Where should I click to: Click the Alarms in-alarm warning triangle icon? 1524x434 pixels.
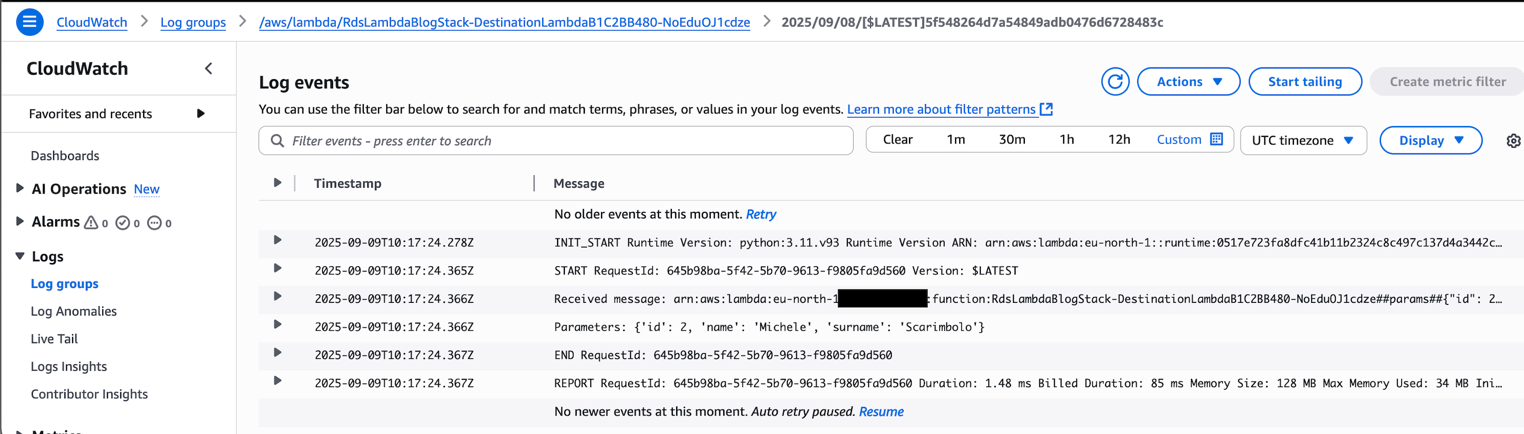tap(91, 223)
